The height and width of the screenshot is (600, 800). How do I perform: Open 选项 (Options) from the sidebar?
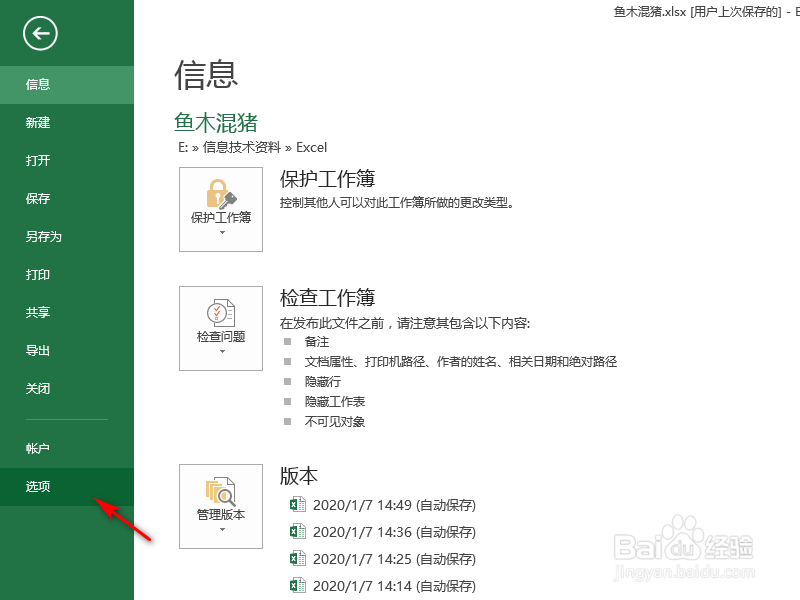click(x=37, y=487)
